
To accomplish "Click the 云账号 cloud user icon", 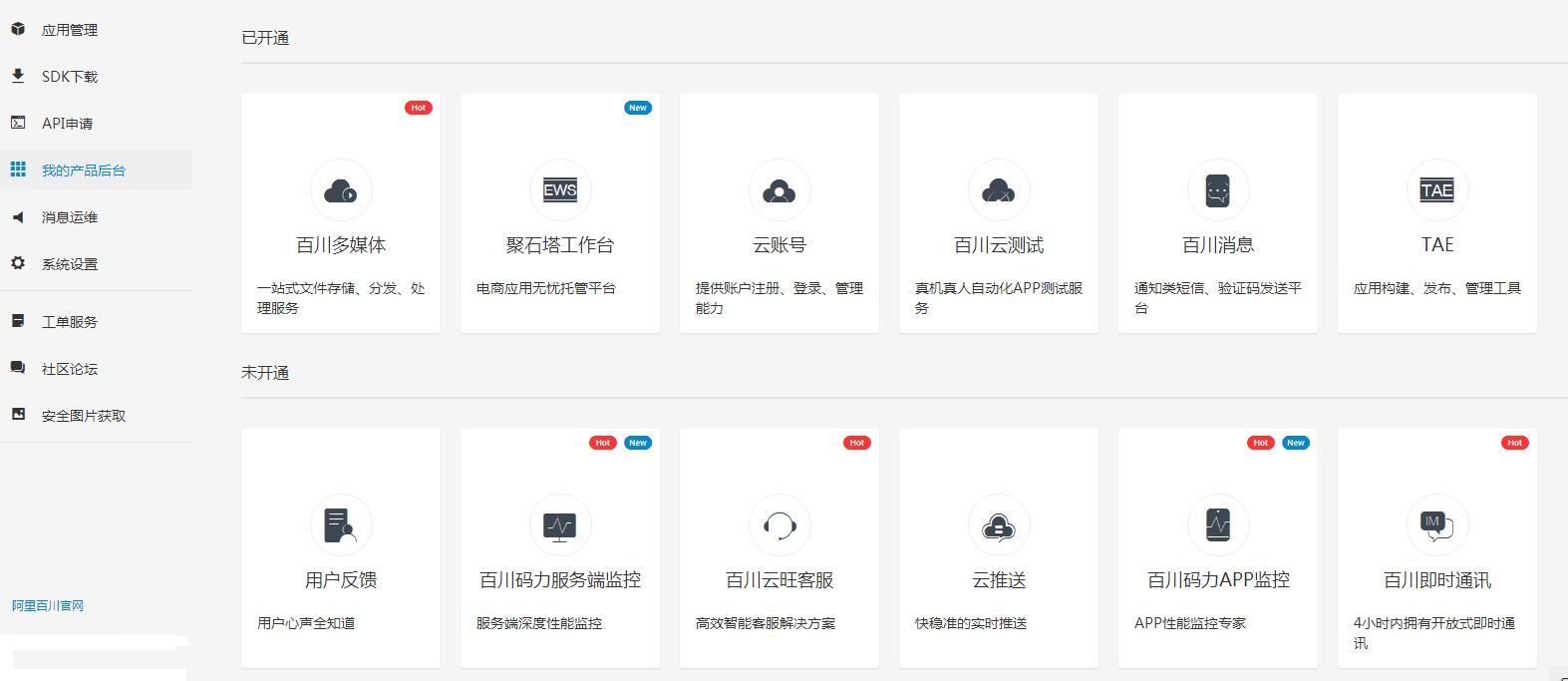I will pyautogui.click(x=780, y=189).
